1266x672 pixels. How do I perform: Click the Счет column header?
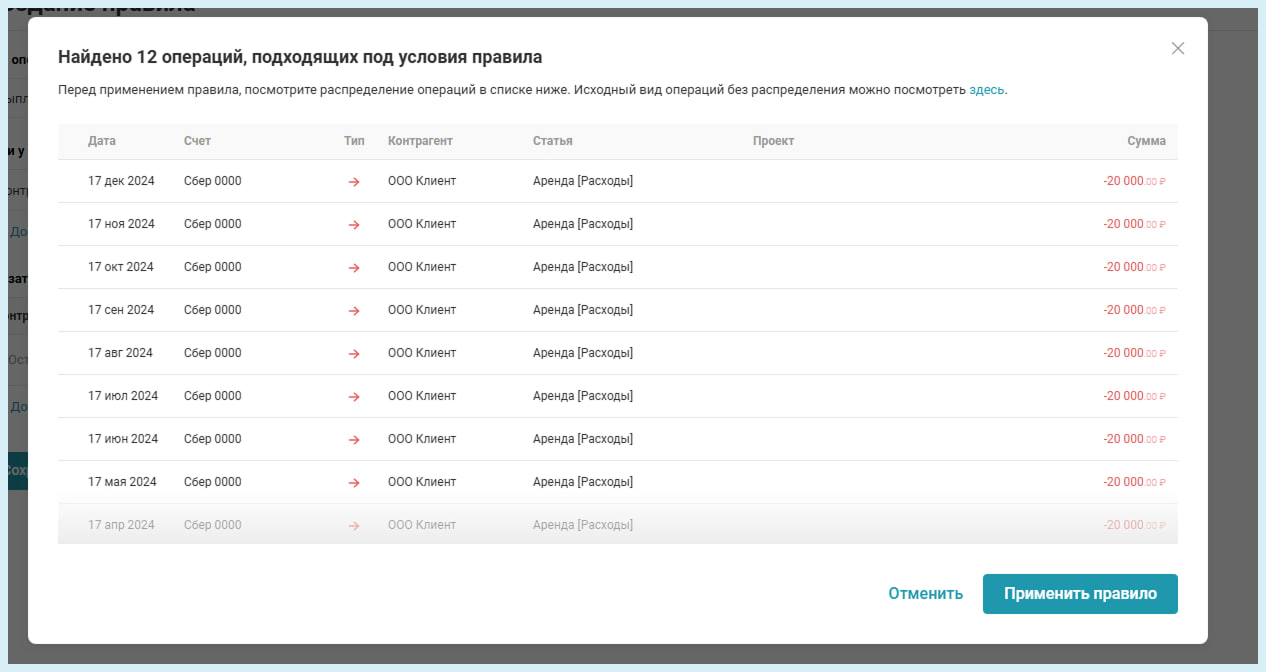(x=198, y=141)
